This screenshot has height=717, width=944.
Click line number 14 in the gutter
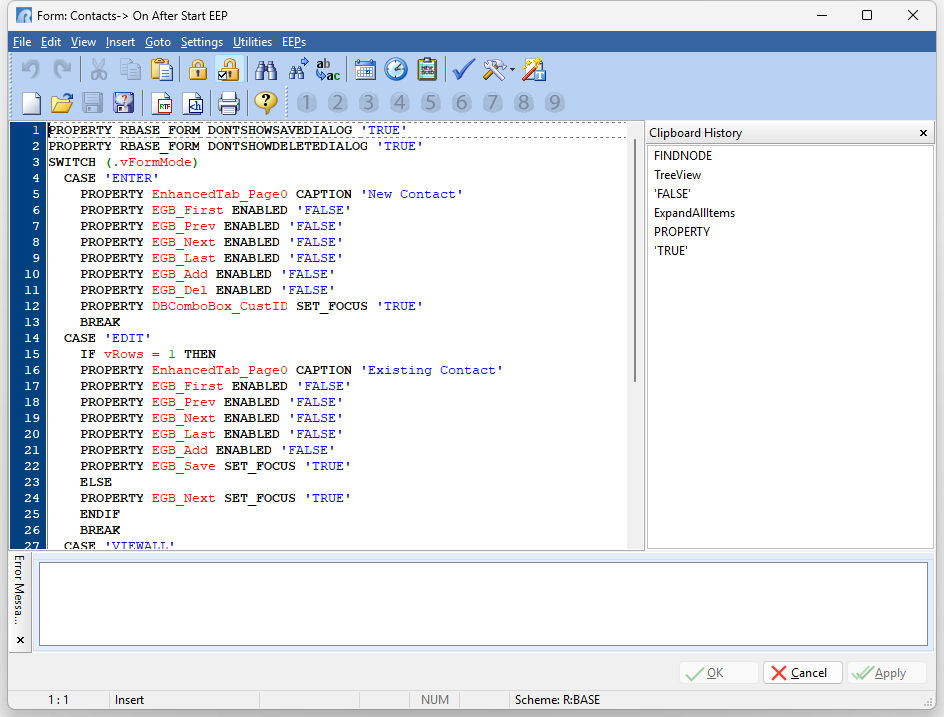(x=32, y=338)
